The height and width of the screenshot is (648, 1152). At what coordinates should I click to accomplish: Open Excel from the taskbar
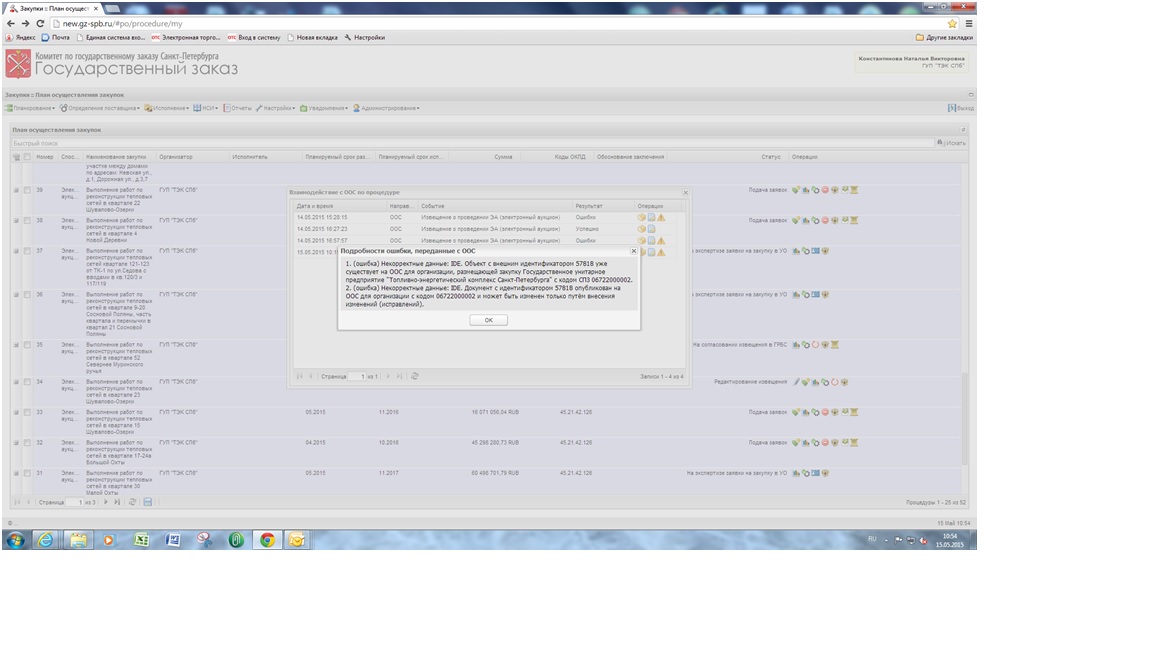point(141,540)
